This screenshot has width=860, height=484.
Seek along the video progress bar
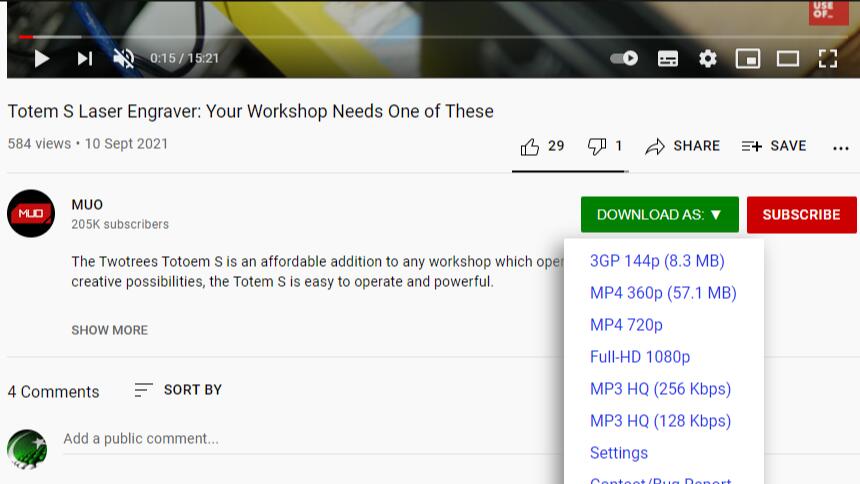click(x=433, y=37)
